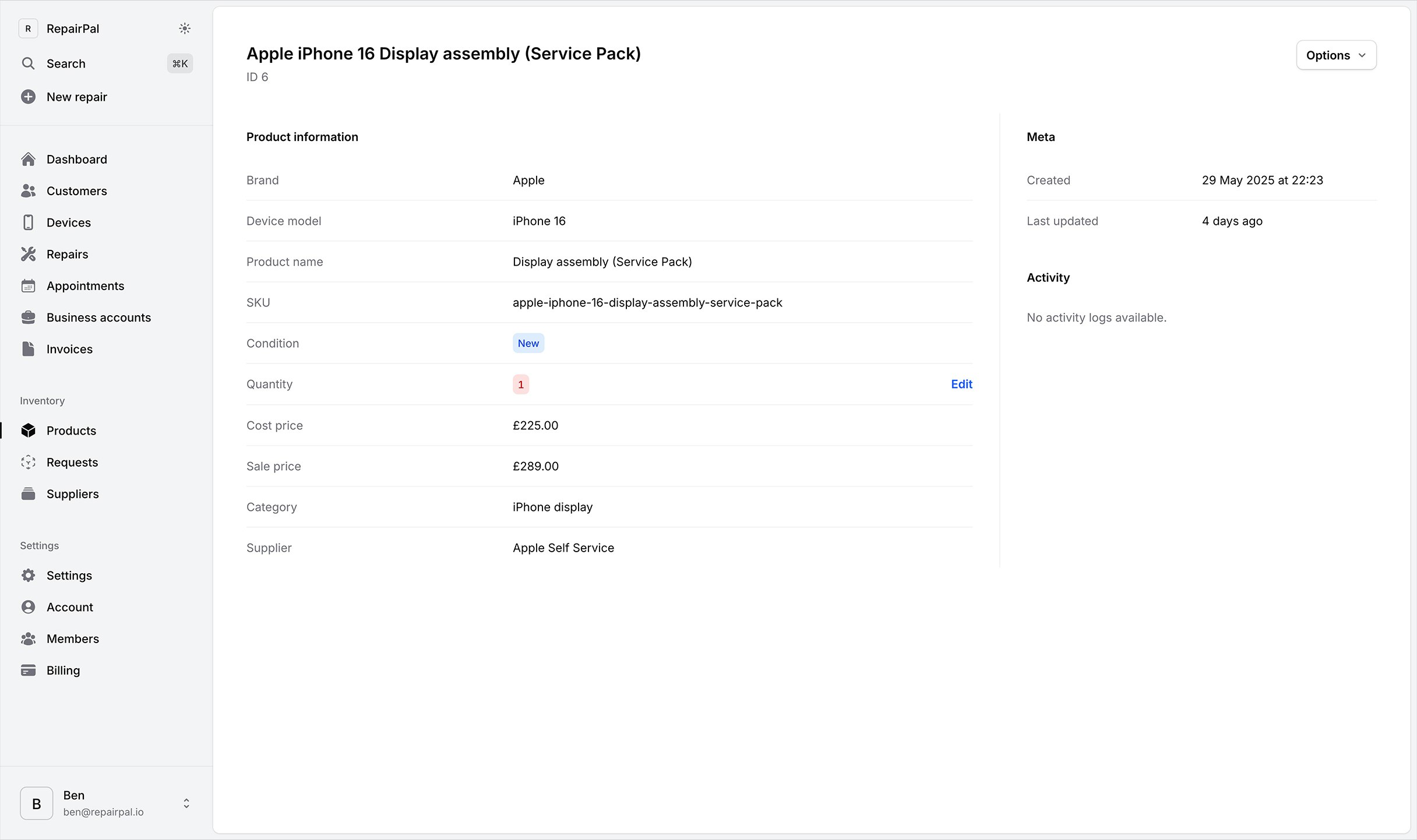The width and height of the screenshot is (1417, 840).
Task: Click the Suppliers icon
Action: (x=28, y=494)
